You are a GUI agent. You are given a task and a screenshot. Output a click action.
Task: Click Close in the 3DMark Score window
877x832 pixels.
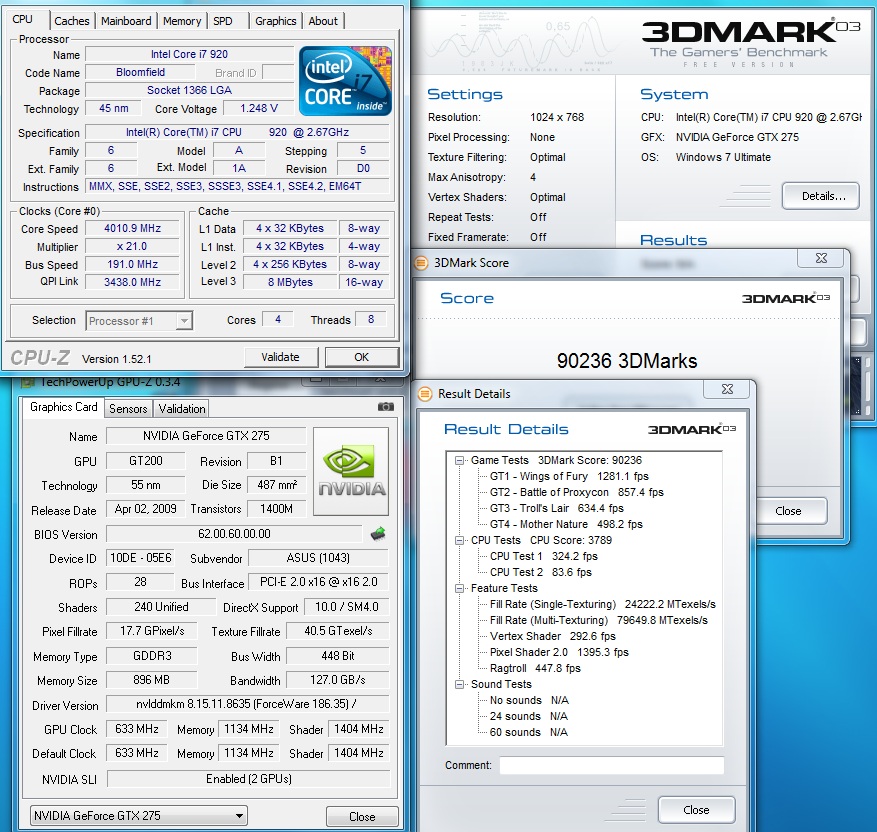(788, 511)
